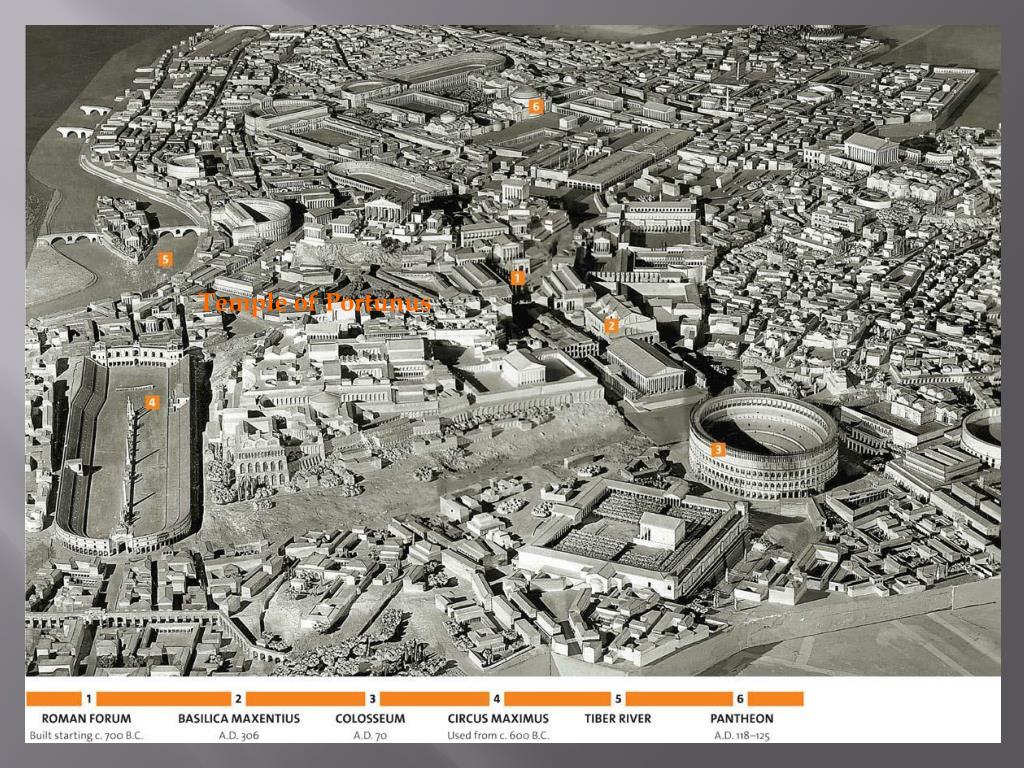Toggle the numbered 4 badge in the legend

[495, 699]
